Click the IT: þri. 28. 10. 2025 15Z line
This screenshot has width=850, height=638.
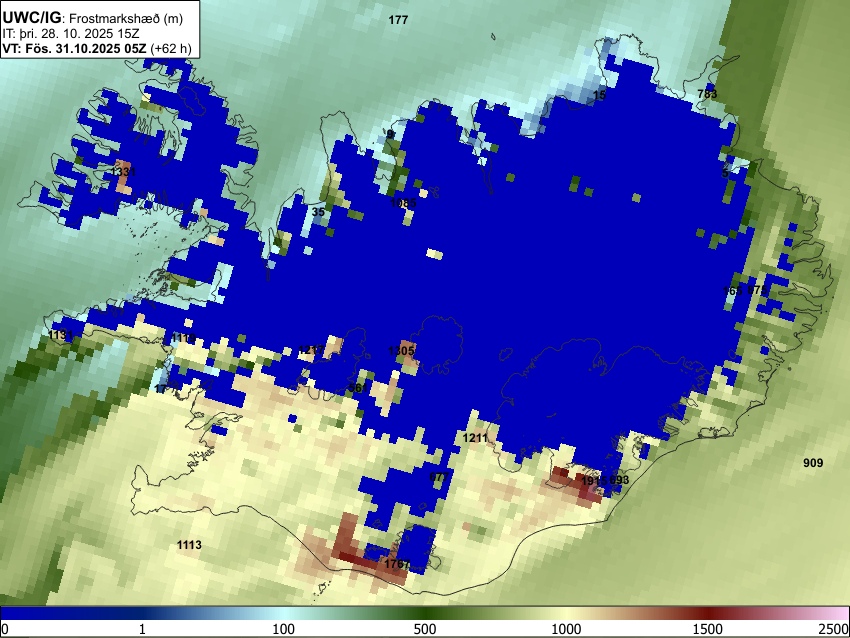[70, 33]
